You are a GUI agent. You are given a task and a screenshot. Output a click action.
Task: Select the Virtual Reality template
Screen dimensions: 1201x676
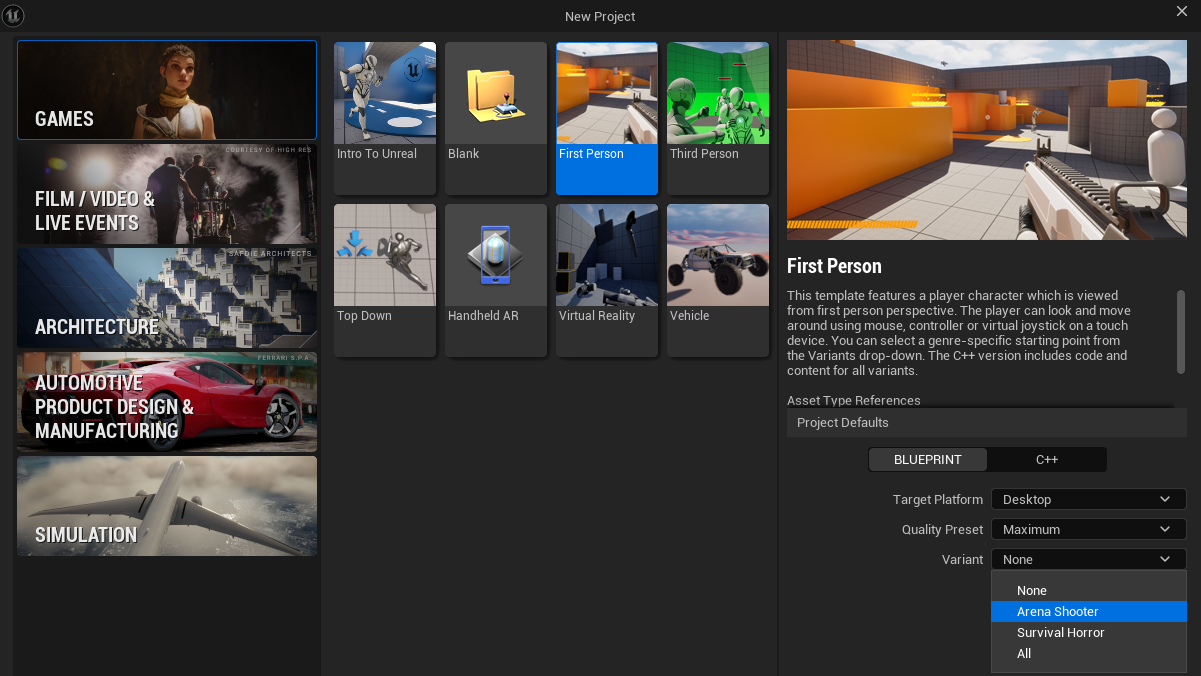[607, 280]
